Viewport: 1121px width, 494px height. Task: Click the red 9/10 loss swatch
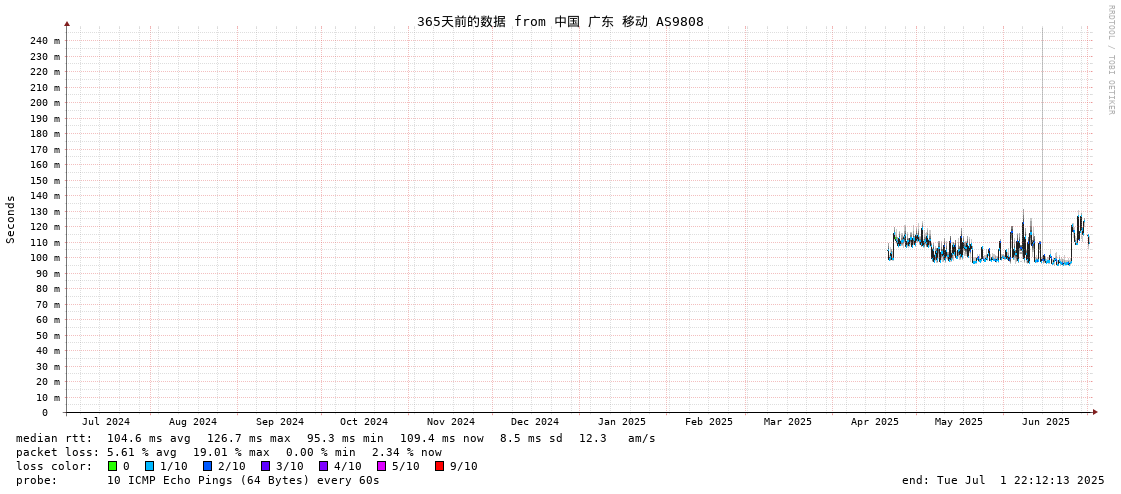click(439, 466)
